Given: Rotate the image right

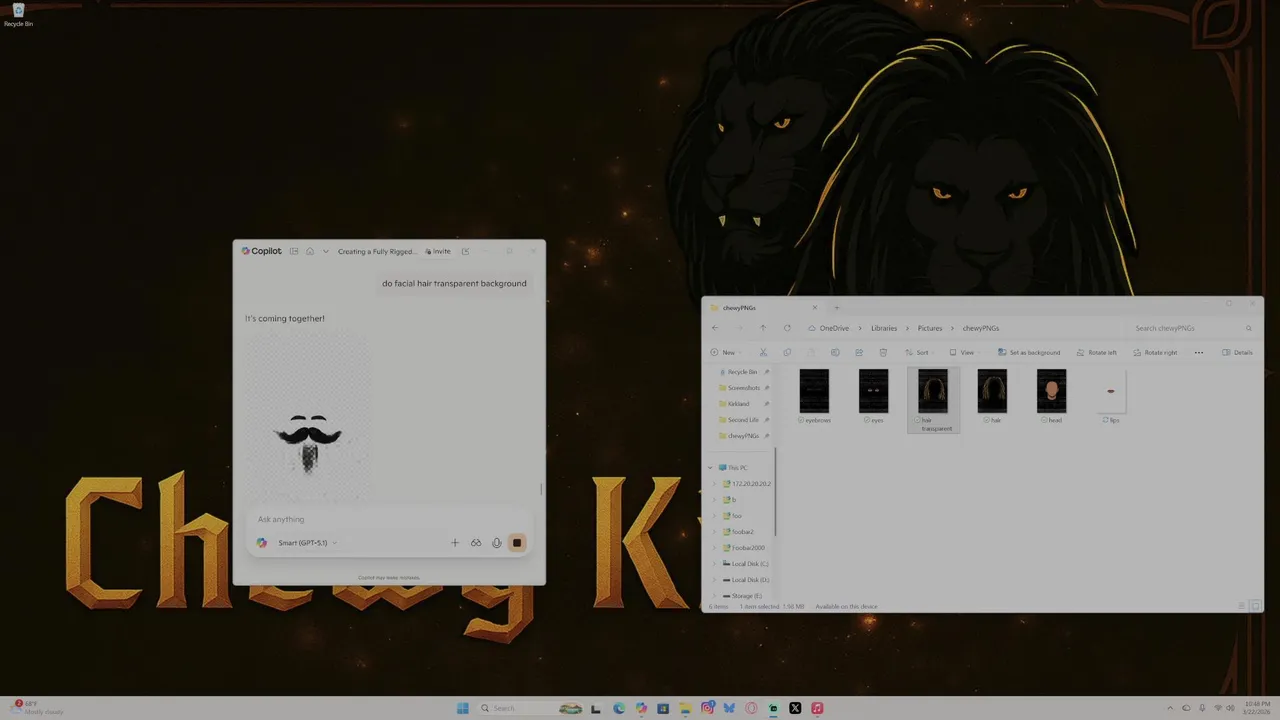Looking at the screenshot, I should 1155,352.
